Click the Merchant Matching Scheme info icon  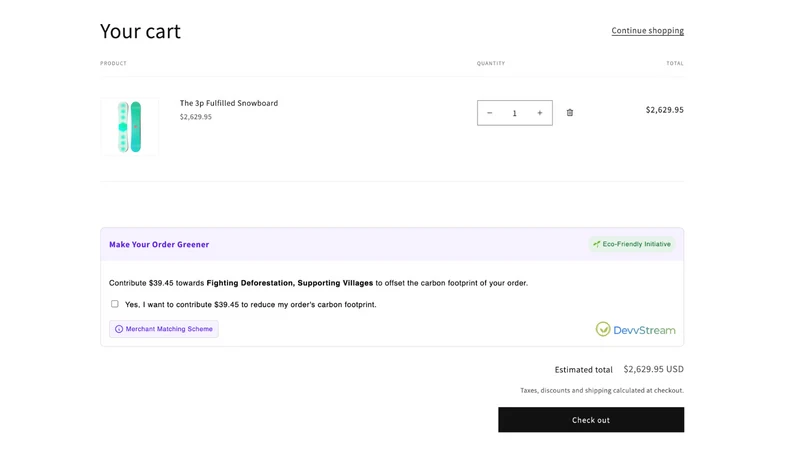tap(119, 329)
